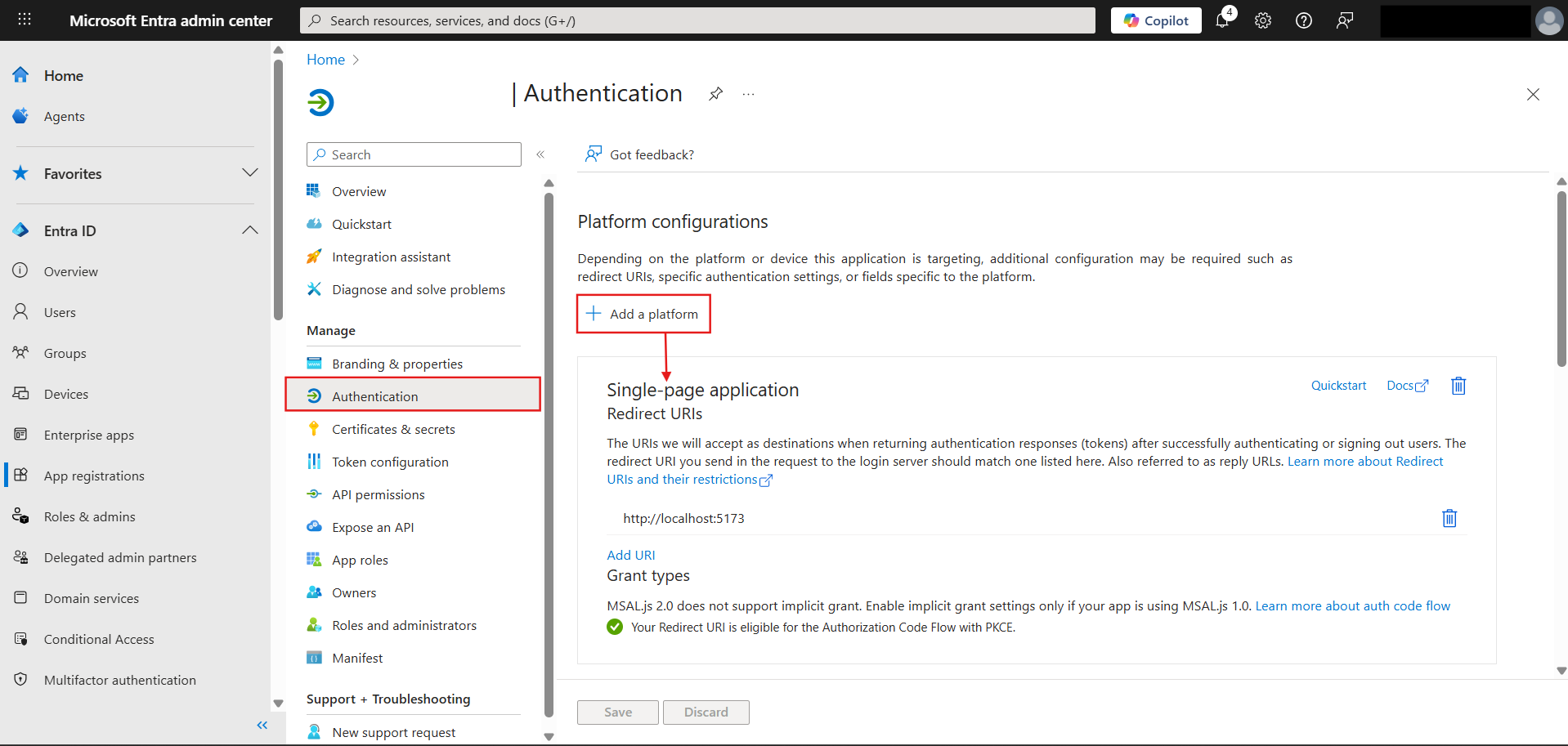Click the global search resources field

(x=697, y=20)
